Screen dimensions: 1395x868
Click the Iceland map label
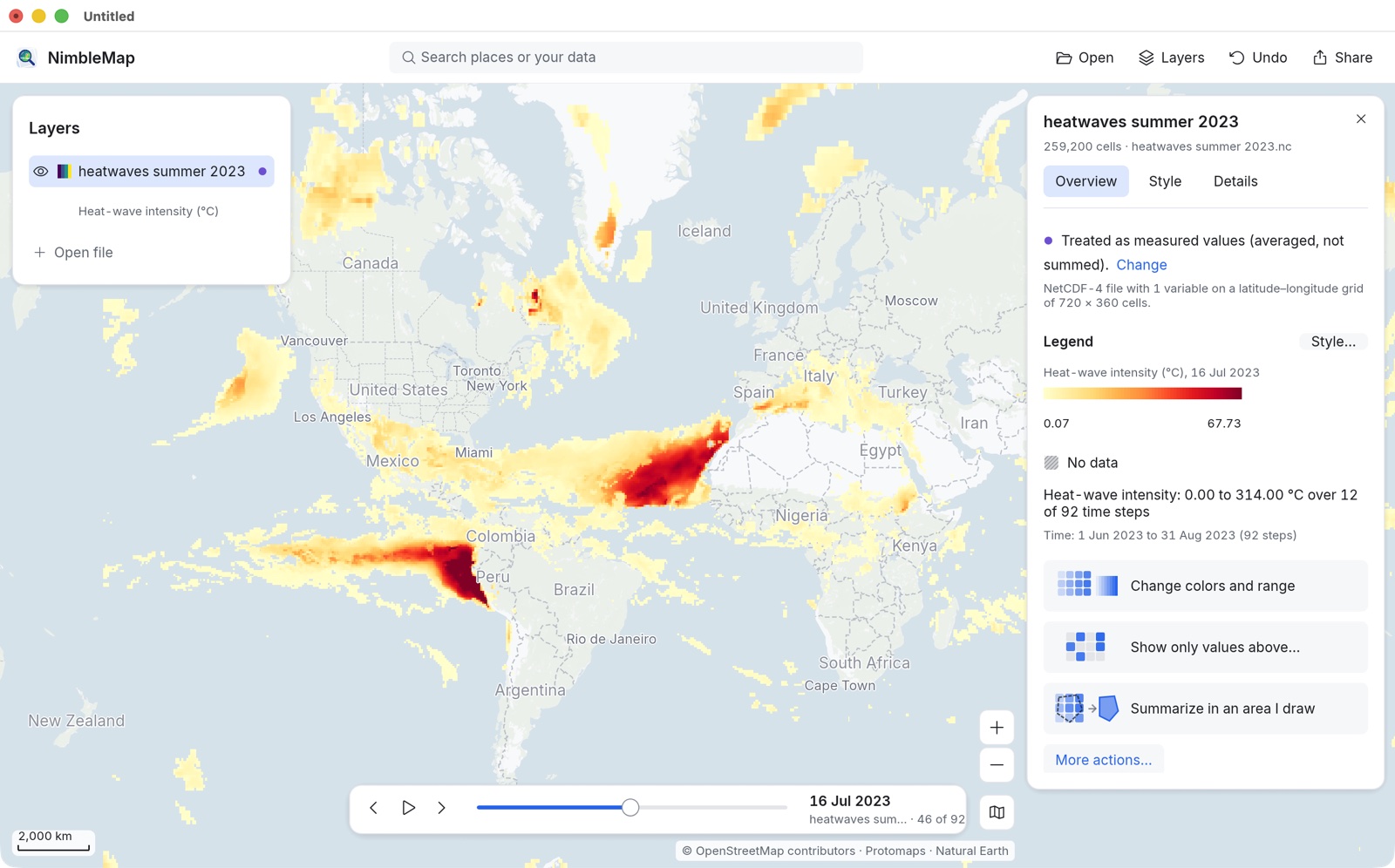tap(704, 231)
